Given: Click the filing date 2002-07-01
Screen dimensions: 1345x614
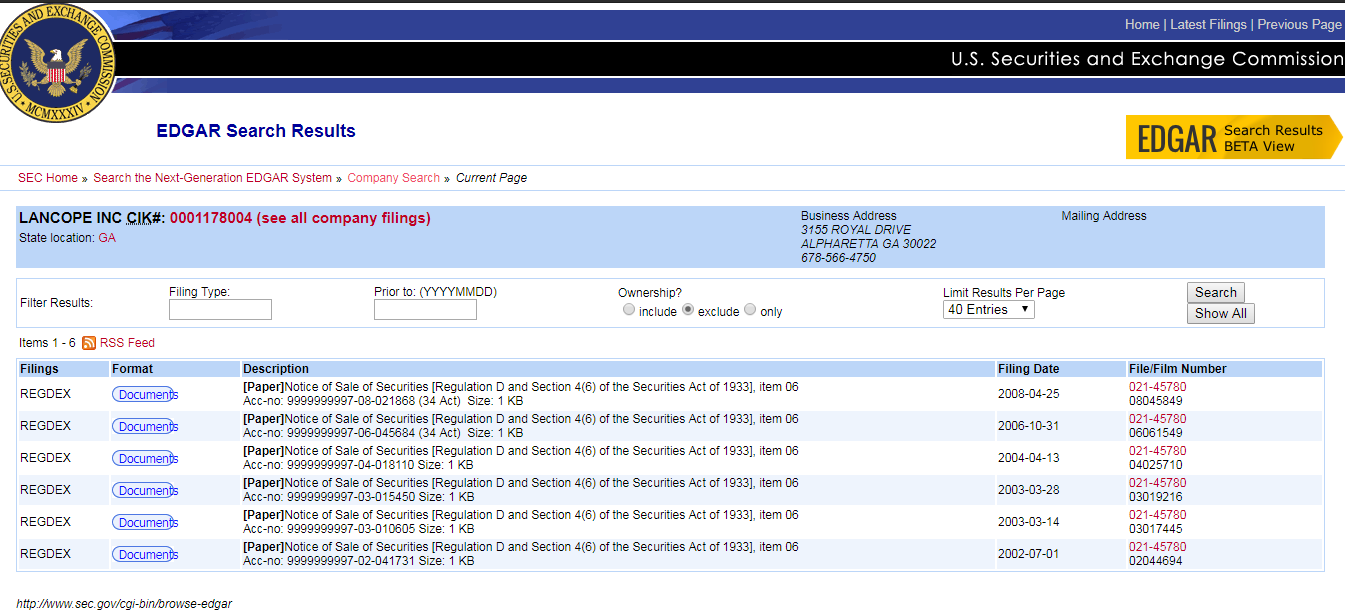Looking at the screenshot, I should pyautogui.click(x=1028, y=554).
